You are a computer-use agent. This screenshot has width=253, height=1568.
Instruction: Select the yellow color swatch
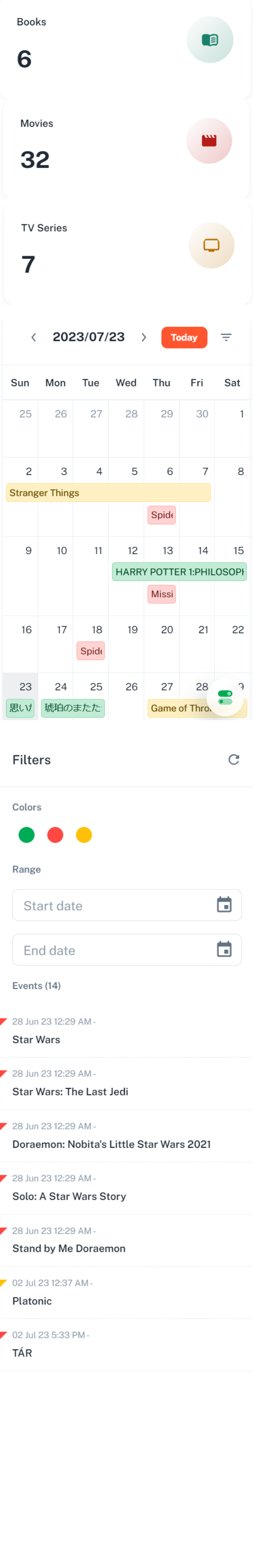click(84, 835)
